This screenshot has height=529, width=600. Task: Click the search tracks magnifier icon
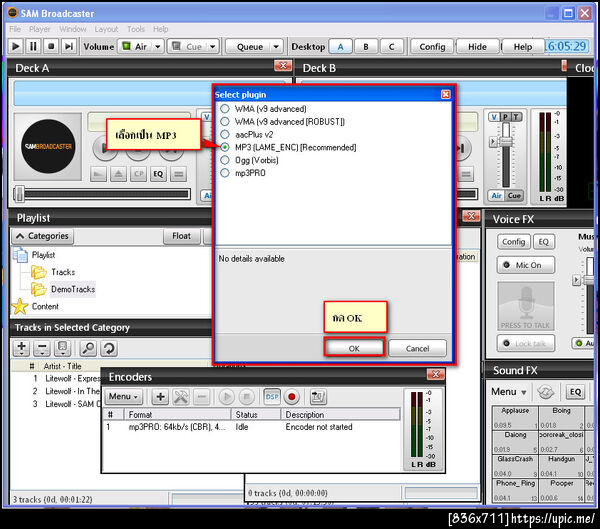coord(88,348)
